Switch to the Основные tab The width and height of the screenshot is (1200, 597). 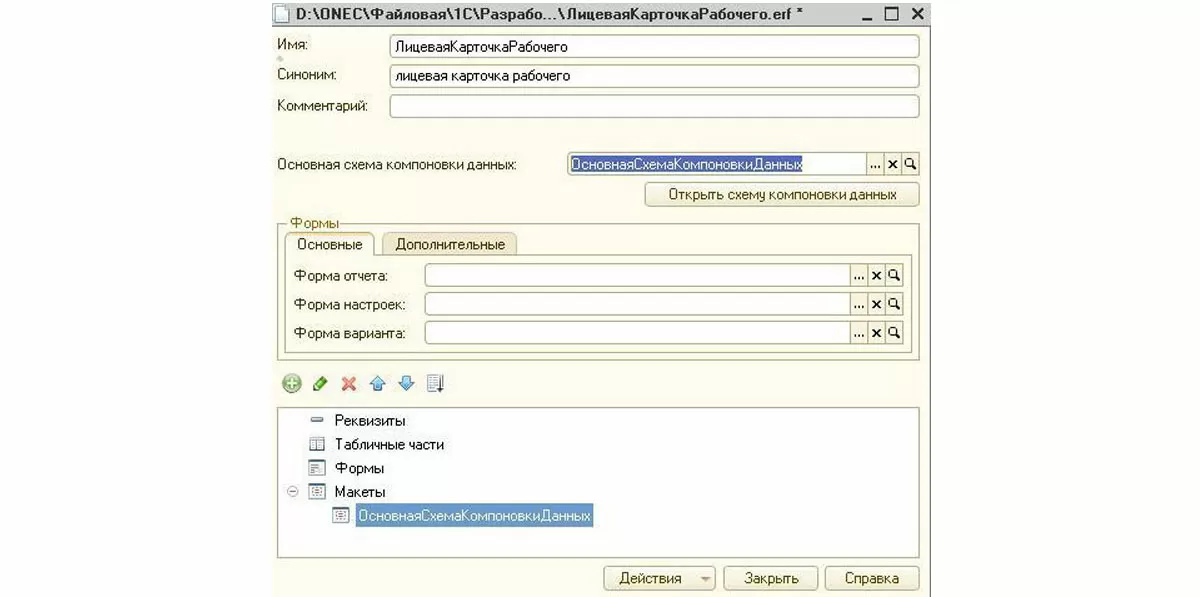(x=330, y=244)
